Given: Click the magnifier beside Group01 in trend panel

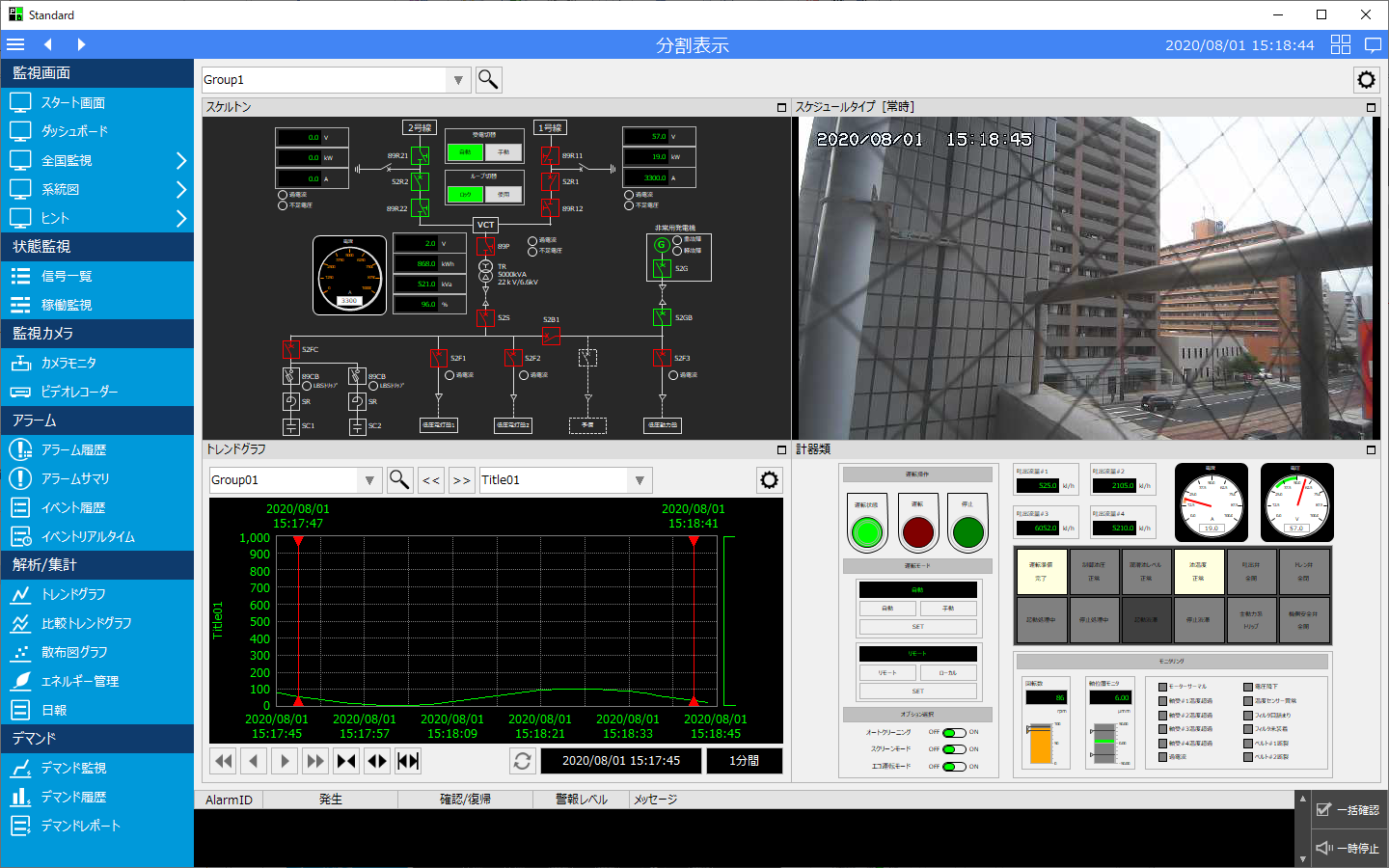Looking at the screenshot, I should click(399, 480).
